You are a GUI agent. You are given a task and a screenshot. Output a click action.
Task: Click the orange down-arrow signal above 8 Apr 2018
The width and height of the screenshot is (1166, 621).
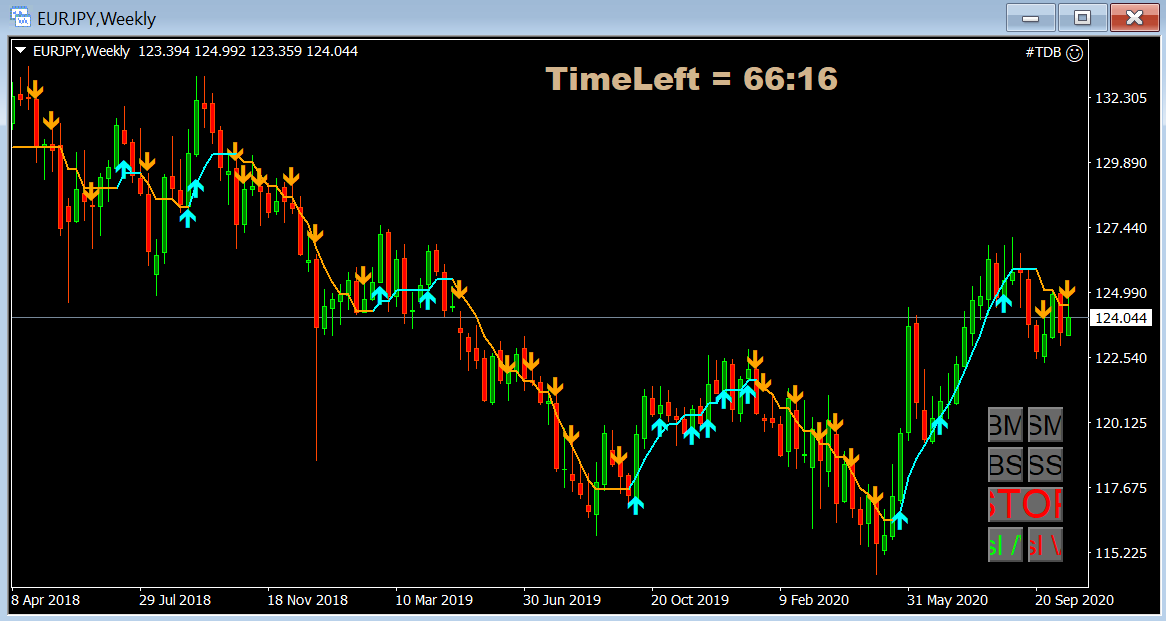click(x=36, y=87)
